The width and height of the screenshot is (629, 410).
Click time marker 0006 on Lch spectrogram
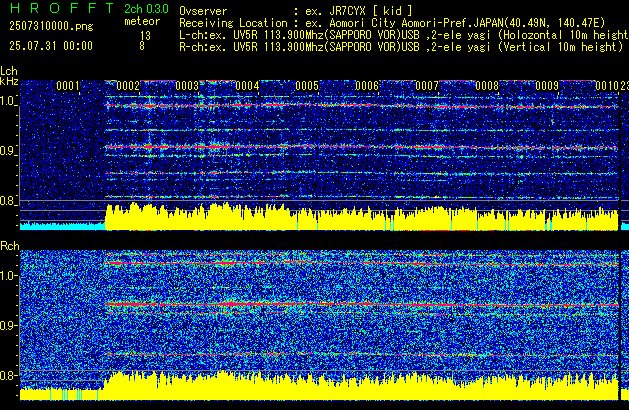coord(367,86)
